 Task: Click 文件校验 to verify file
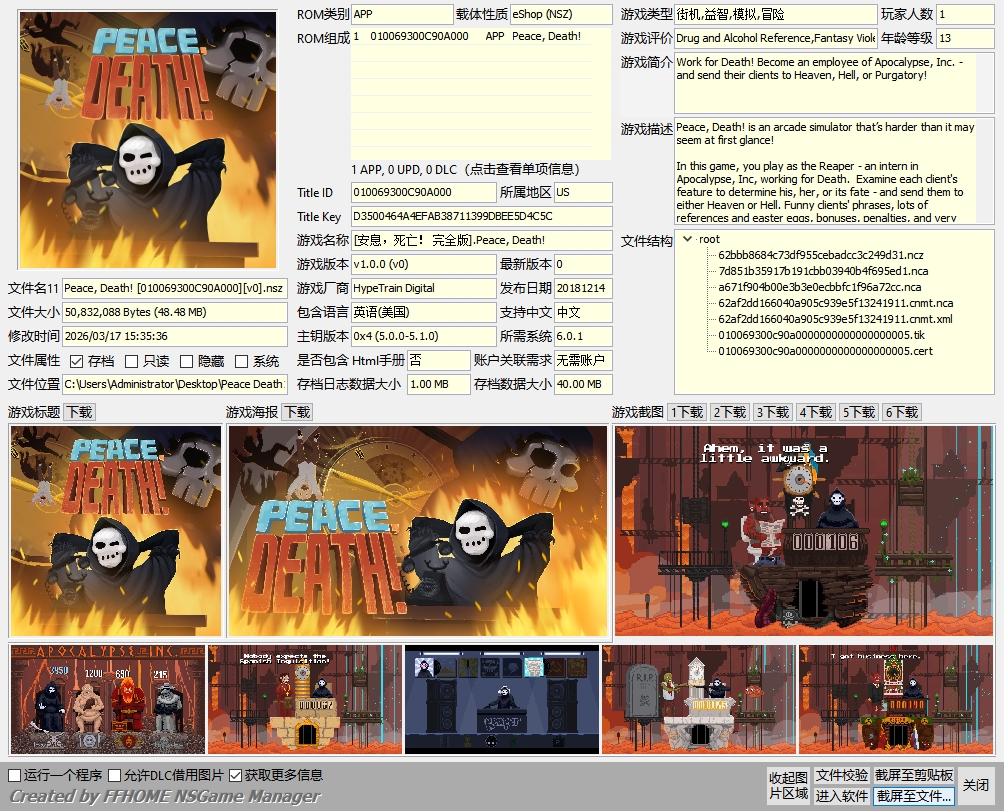[841, 775]
